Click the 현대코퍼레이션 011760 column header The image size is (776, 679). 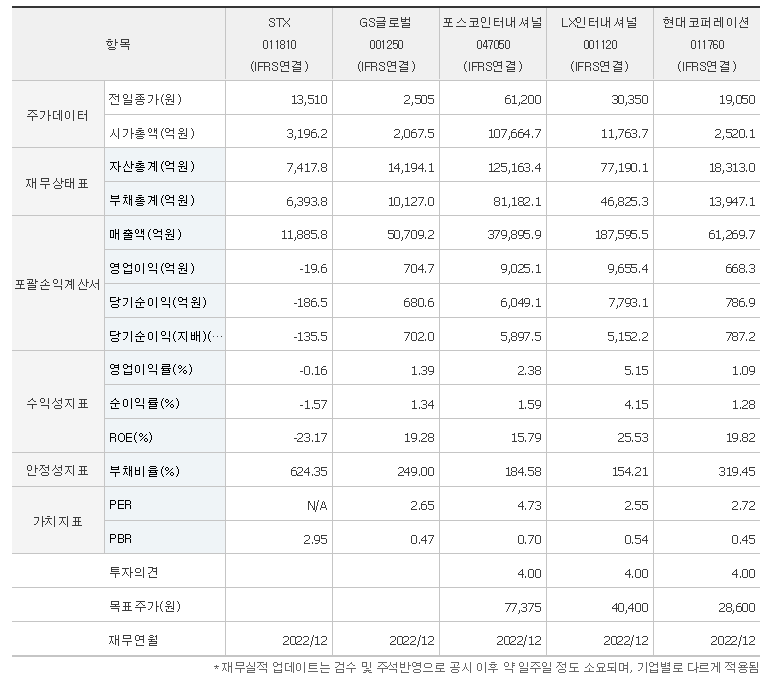707,44
